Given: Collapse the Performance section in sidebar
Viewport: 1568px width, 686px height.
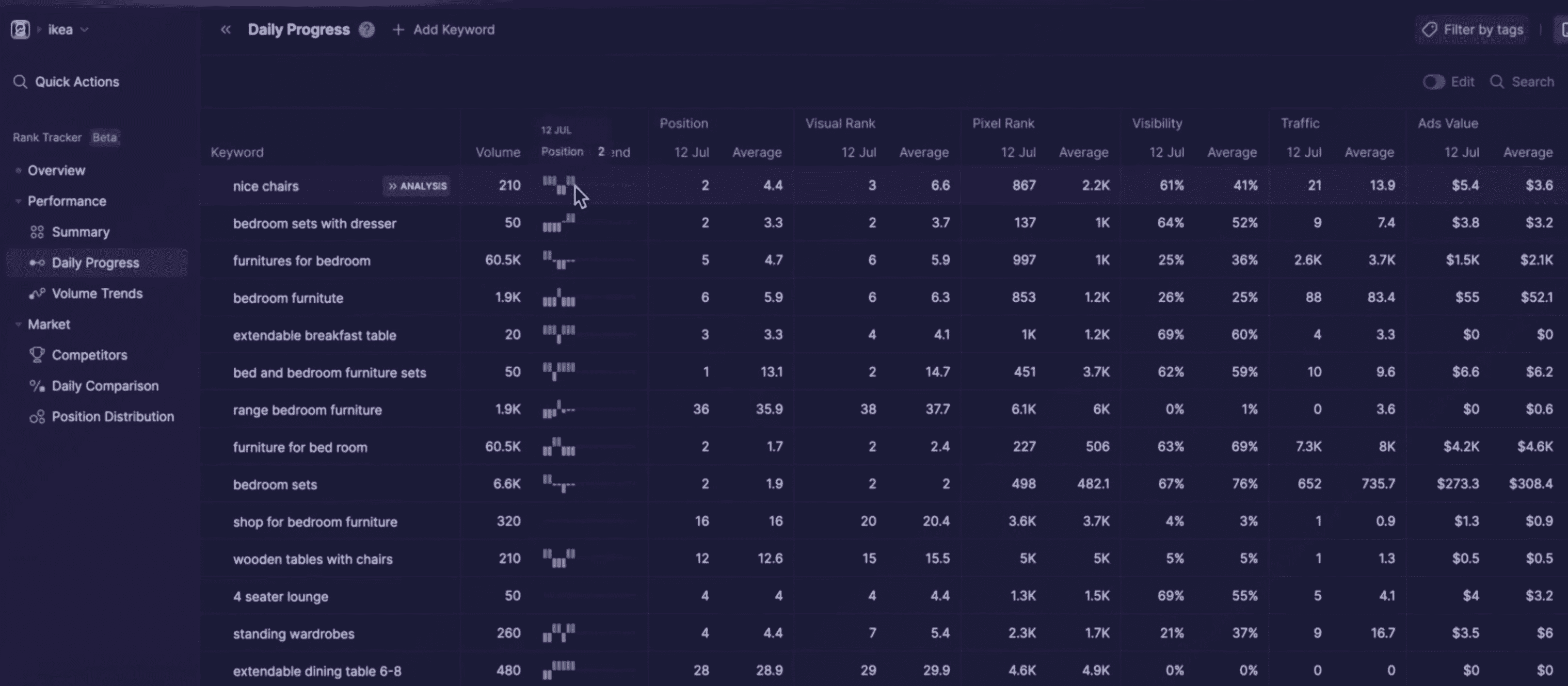Looking at the screenshot, I should pyautogui.click(x=18, y=201).
